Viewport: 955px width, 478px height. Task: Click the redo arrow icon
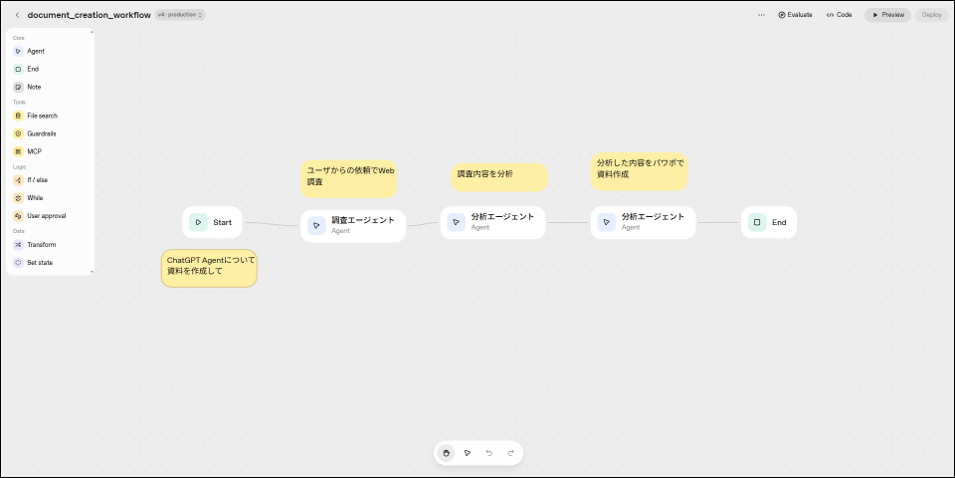point(510,453)
